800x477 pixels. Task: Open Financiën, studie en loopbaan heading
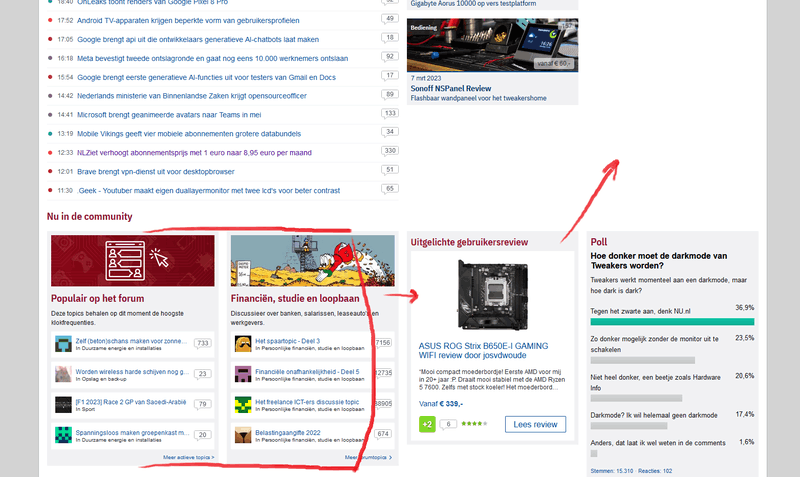295,298
